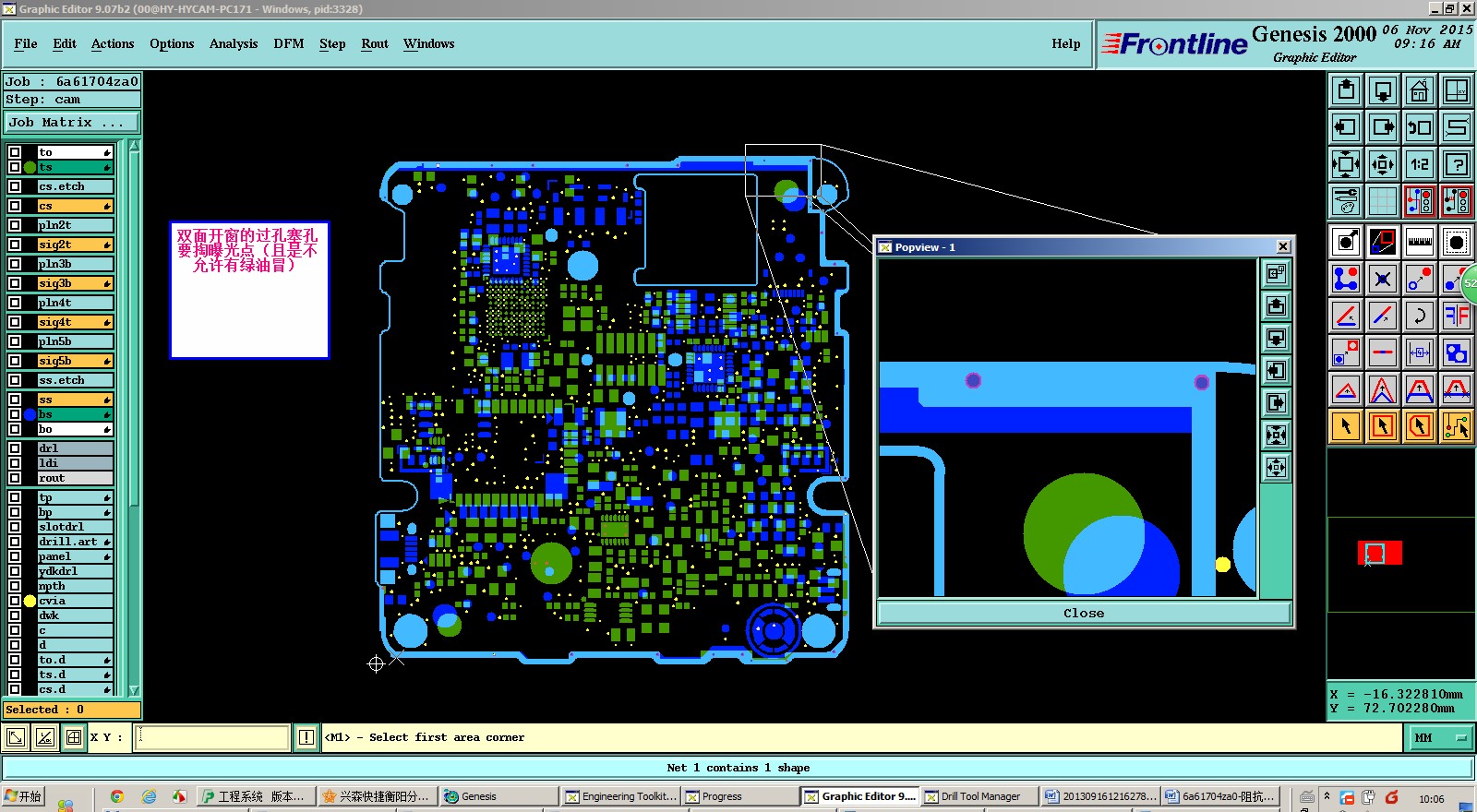Viewport: 1477px width, 812px height.
Task: Click the blue X delete feature icon
Action: pos(1383,279)
